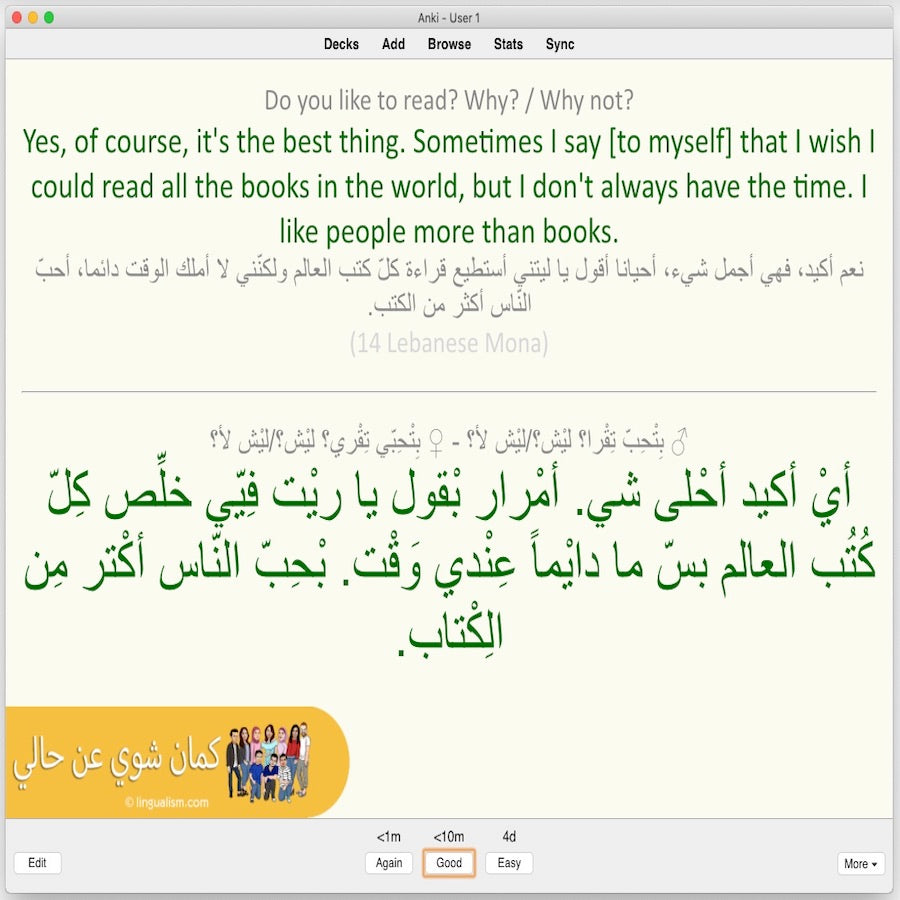Open the More options menu

861,863
